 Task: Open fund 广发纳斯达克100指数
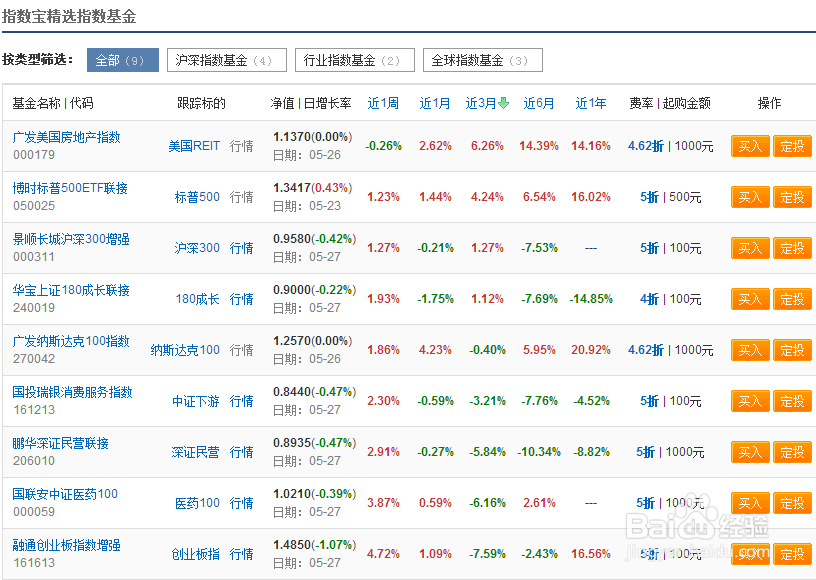pyautogui.click(x=71, y=341)
